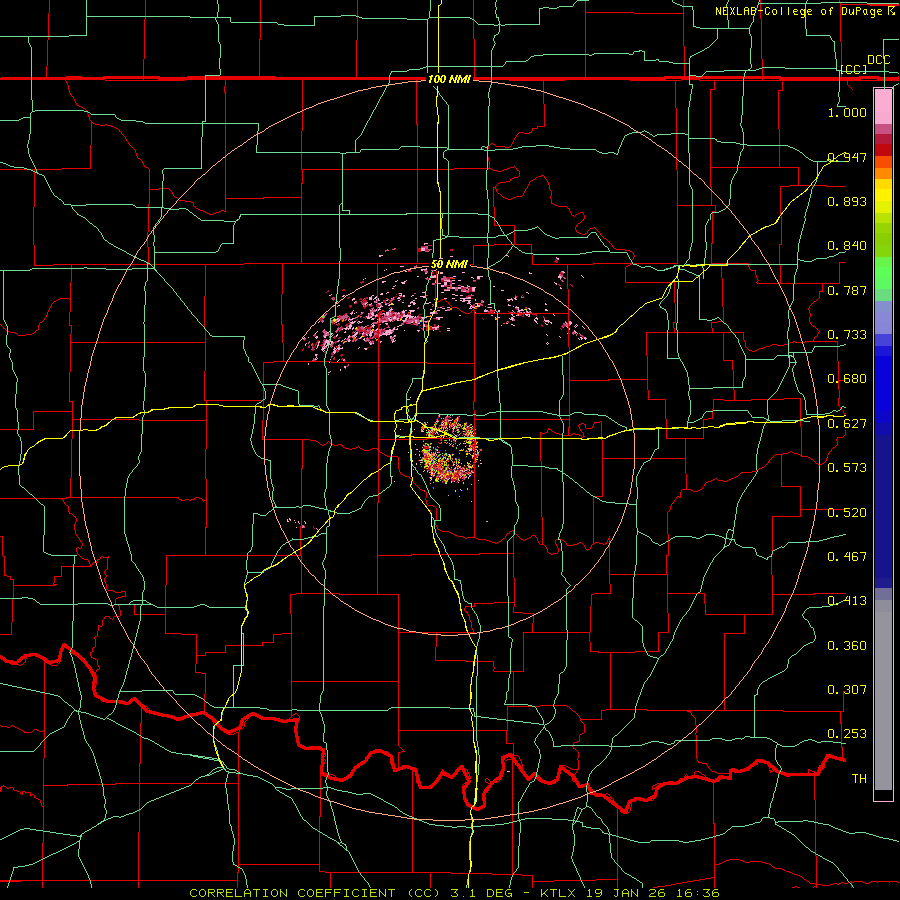This screenshot has height=900, width=900.
Task: Click the 0.253 scale value
Action: click(x=847, y=734)
